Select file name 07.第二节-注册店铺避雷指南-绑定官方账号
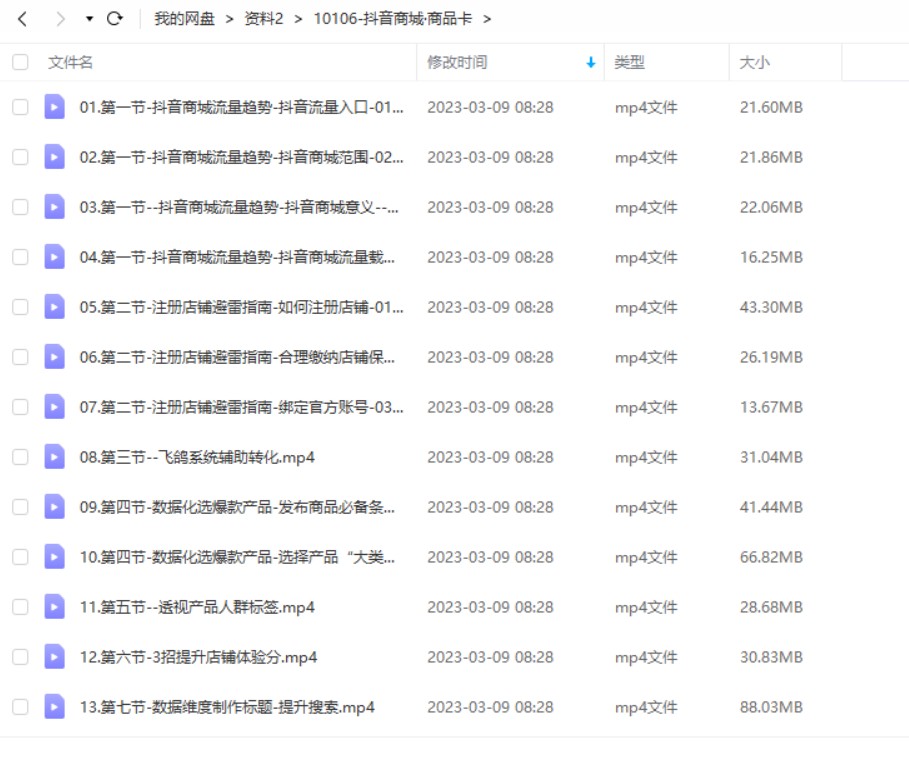 [x=242, y=407]
